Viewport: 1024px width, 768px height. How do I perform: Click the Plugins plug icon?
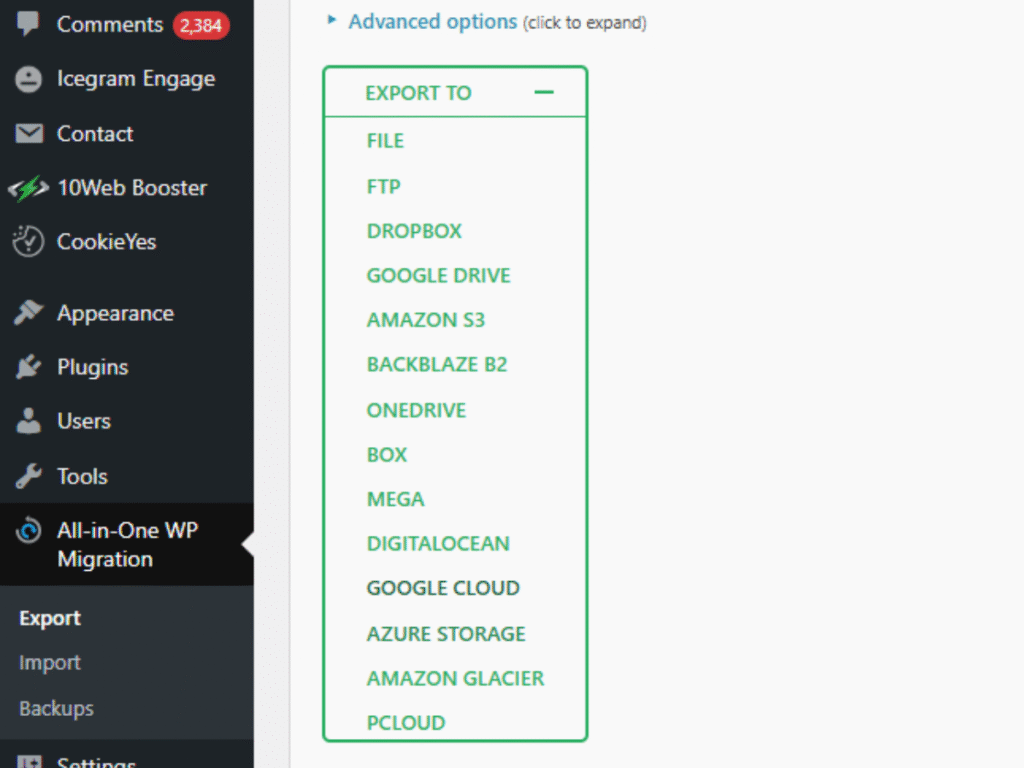[x=28, y=367]
